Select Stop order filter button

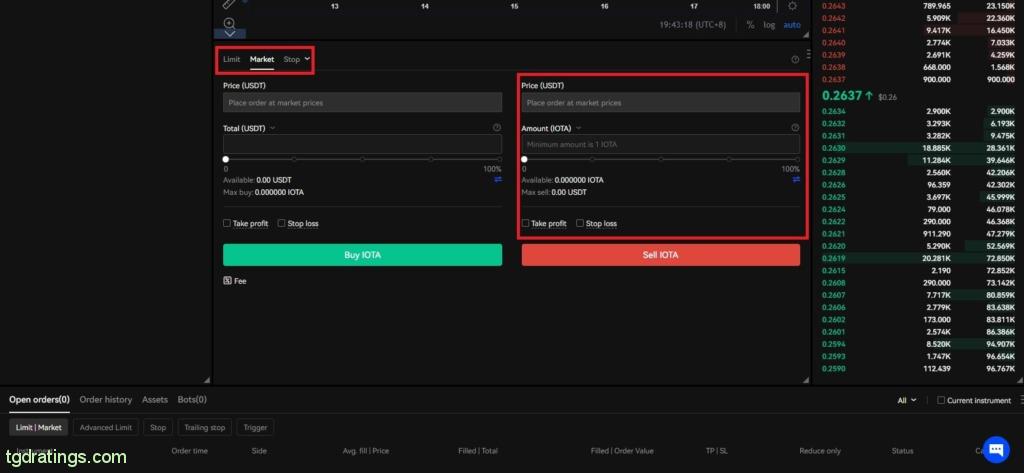(158, 428)
